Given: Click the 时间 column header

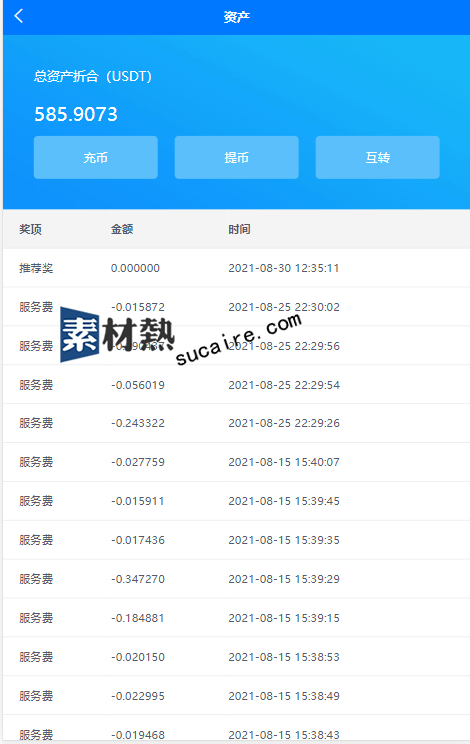Looking at the screenshot, I should 239,229.
